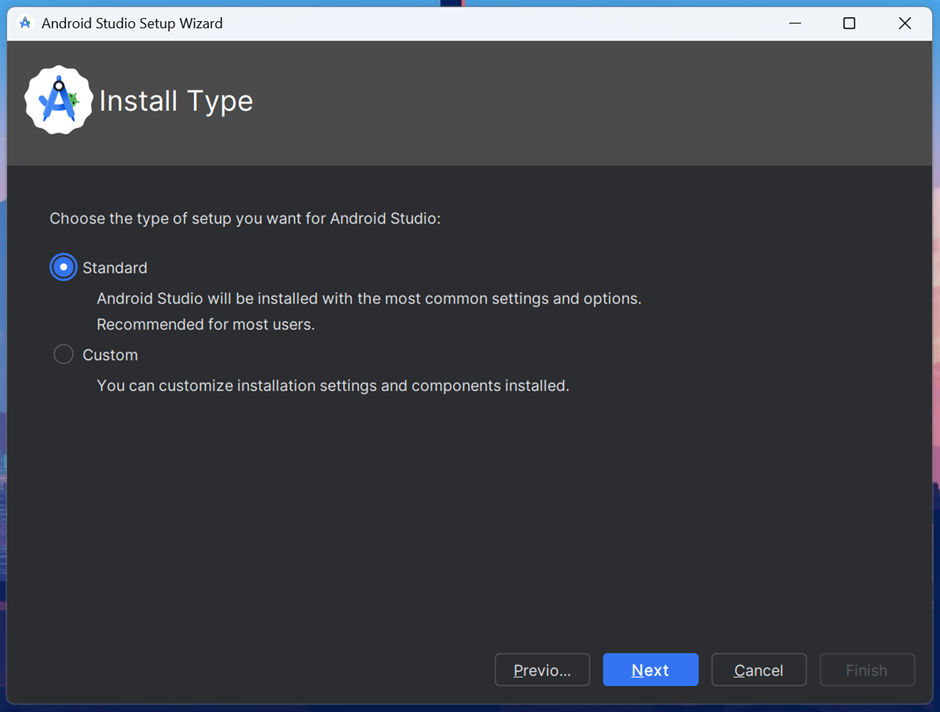Click the 'Custom' option label
Viewport: 940px width, 712px height.
(x=110, y=355)
